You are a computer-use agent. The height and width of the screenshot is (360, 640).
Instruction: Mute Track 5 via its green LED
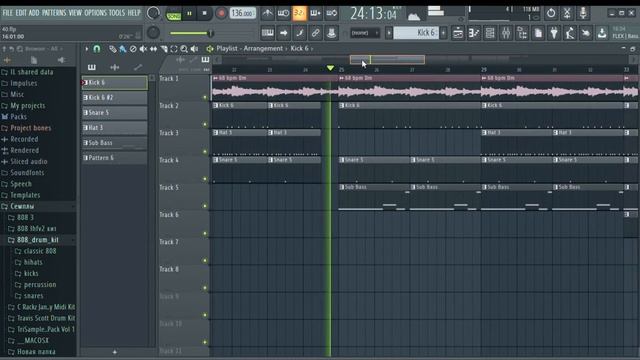(205, 206)
